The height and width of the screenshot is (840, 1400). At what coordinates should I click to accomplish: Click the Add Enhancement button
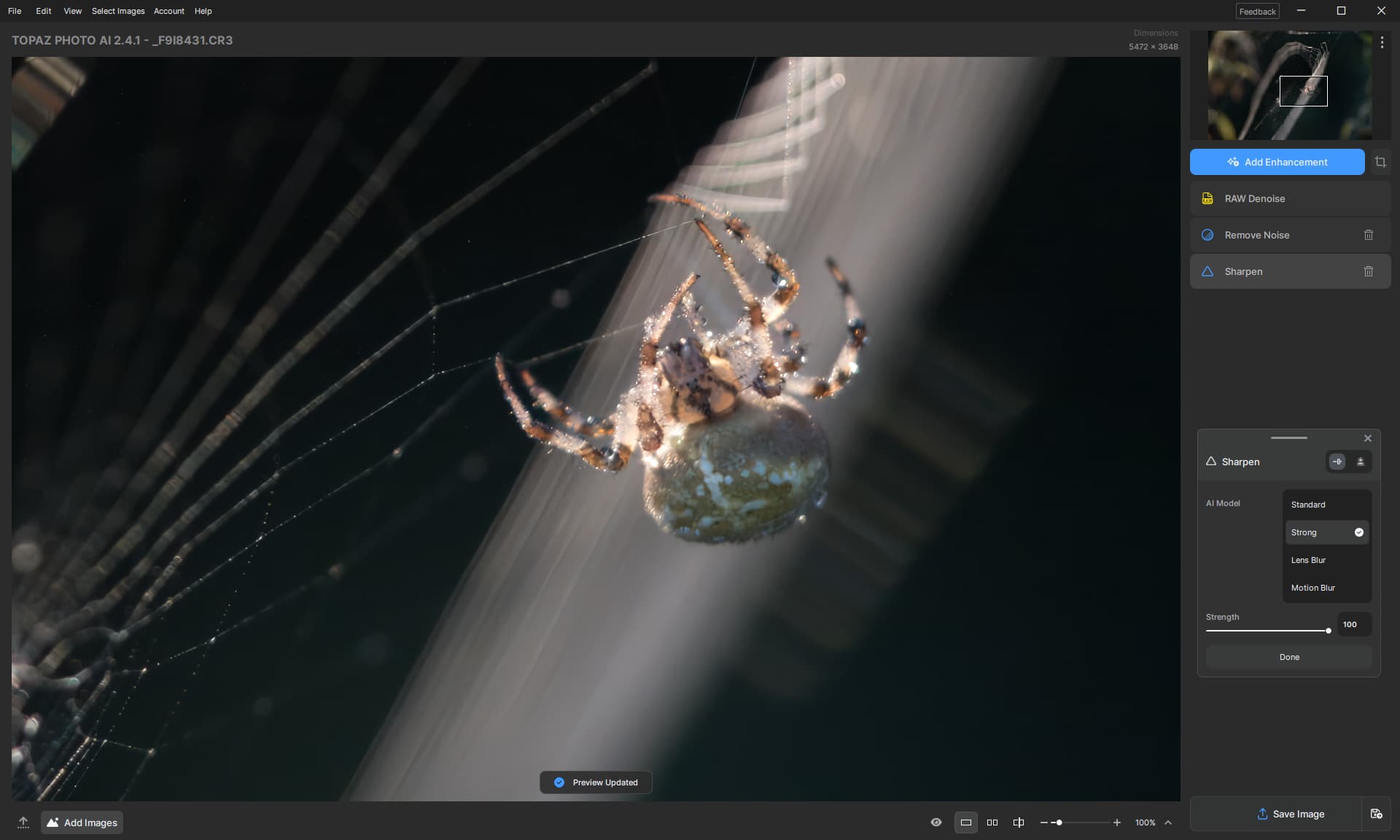tap(1277, 162)
